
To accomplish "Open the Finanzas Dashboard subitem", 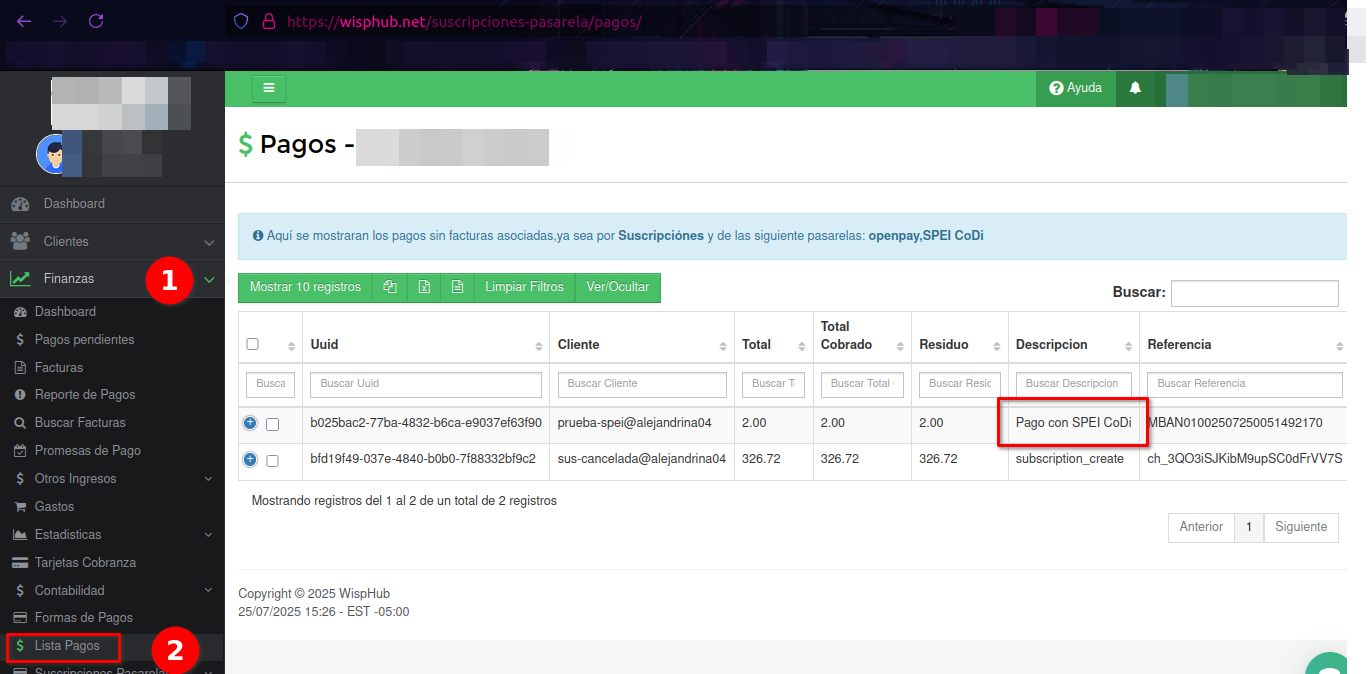I will (x=65, y=312).
